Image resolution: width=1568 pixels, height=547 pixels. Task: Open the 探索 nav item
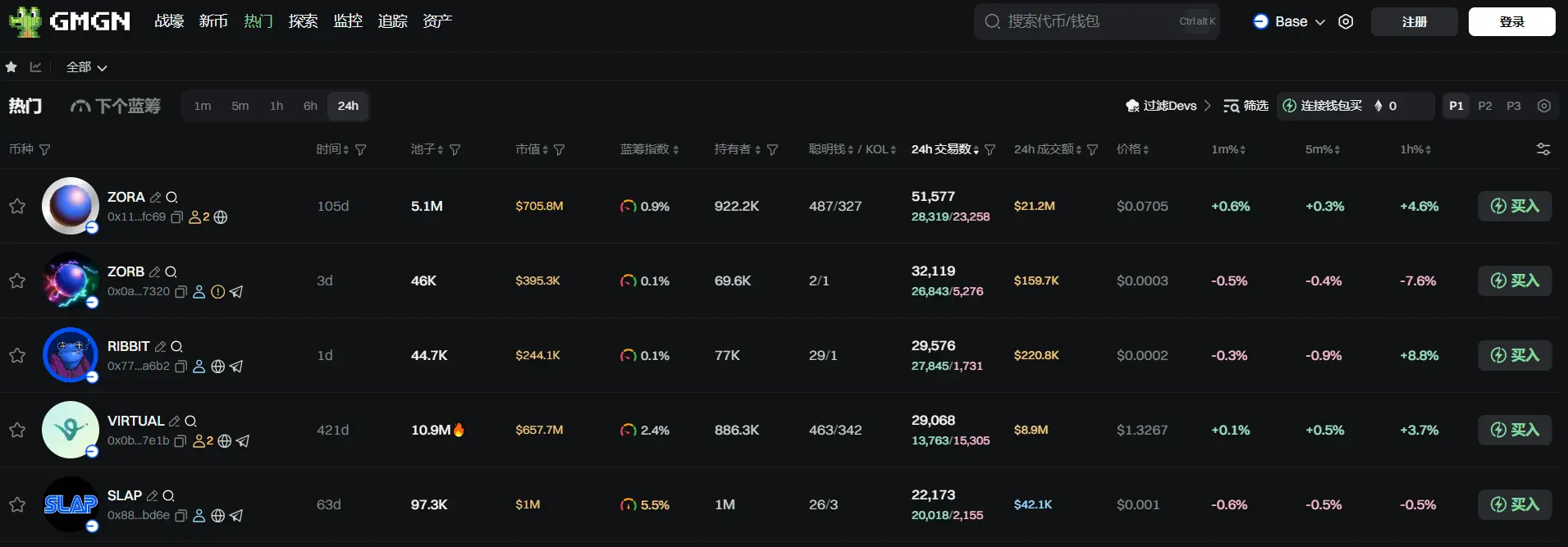[x=303, y=21]
